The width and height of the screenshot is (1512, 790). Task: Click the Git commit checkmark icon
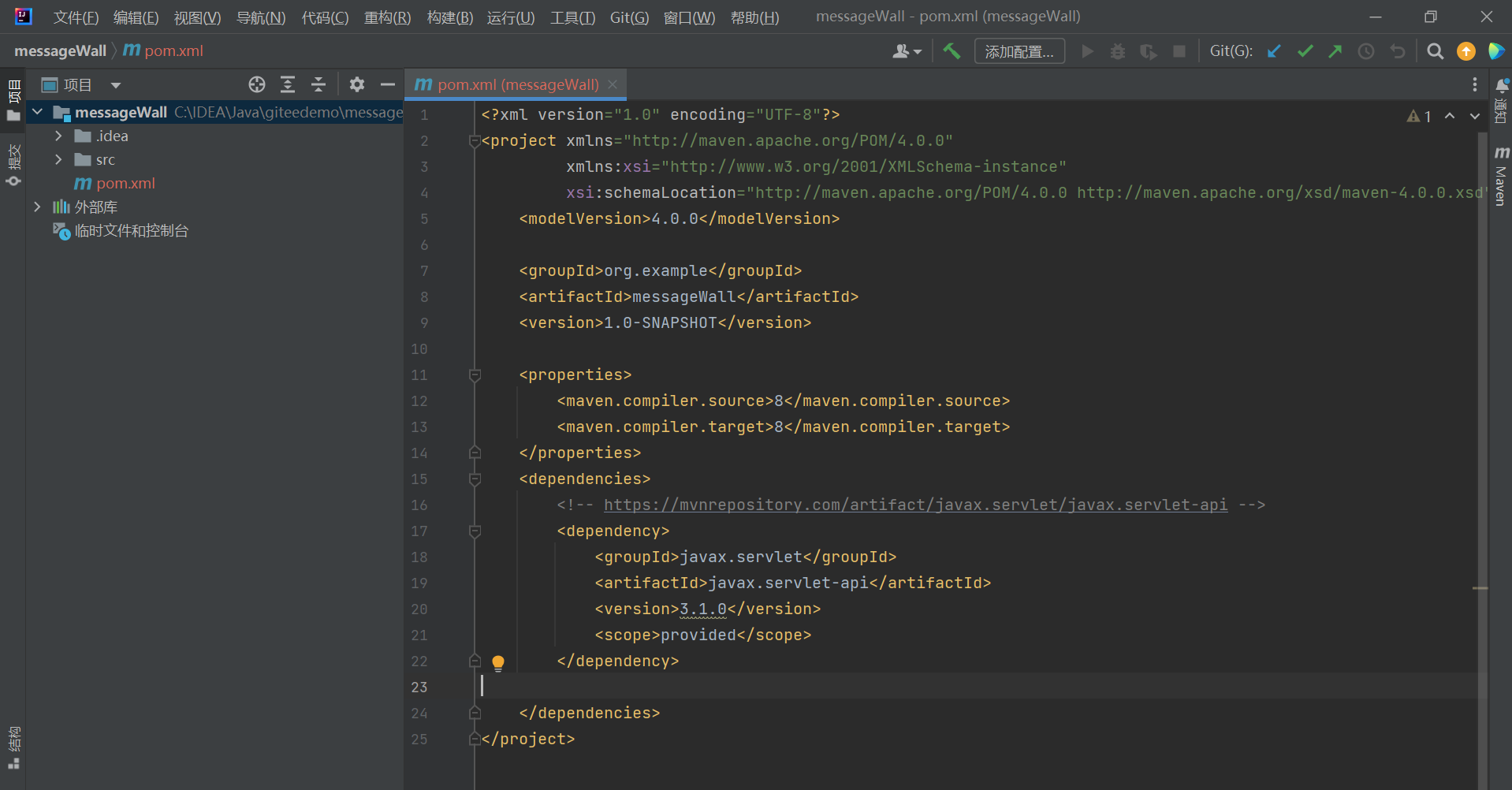click(x=1305, y=51)
